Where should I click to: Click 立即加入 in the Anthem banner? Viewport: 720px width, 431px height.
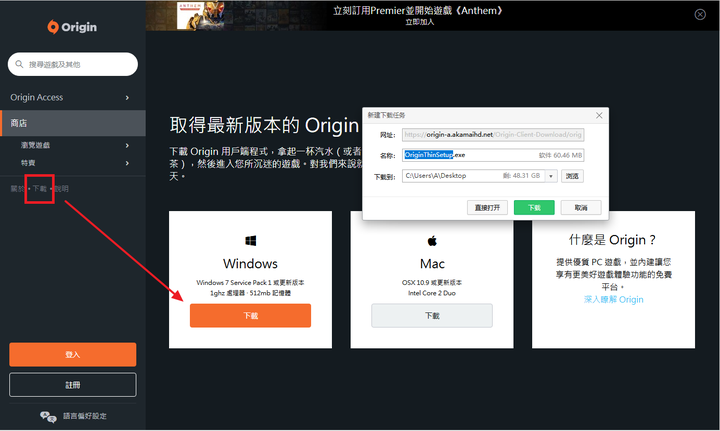click(x=419, y=22)
